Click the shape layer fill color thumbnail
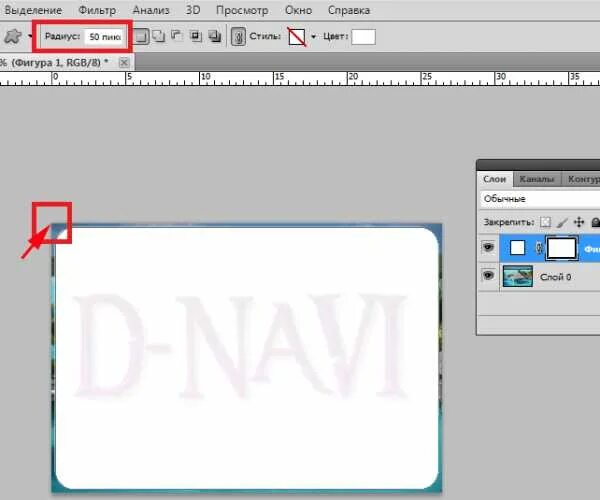 [x=517, y=248]
